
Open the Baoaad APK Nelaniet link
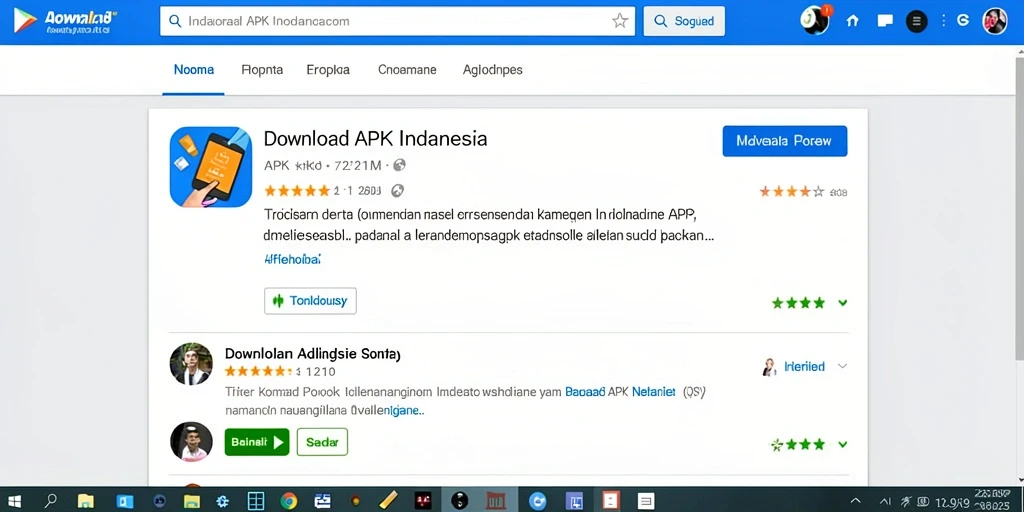click(621, 392)
